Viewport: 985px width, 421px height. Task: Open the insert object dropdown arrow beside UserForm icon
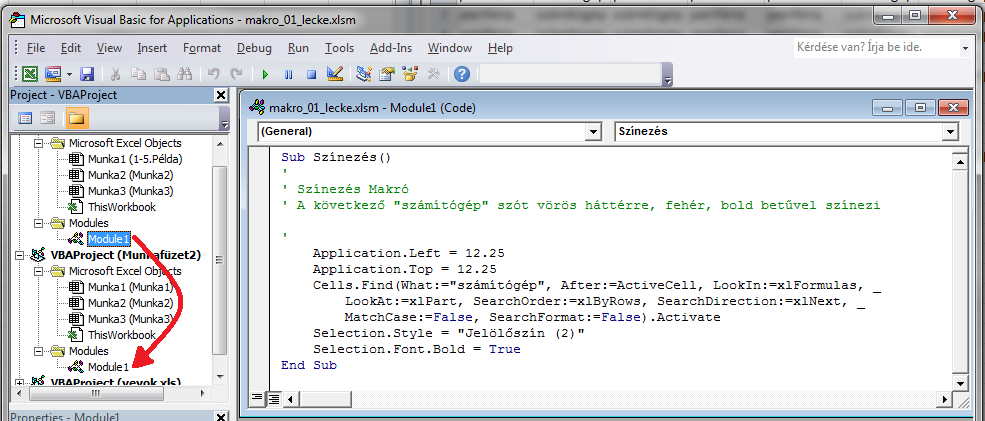pyautogui.click(x=68, y=74)
